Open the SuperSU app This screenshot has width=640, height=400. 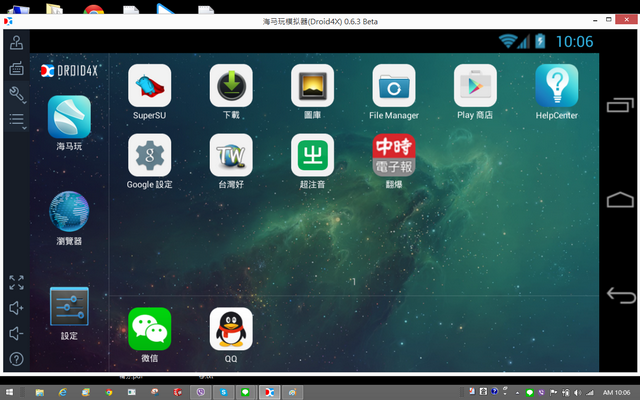149,86
